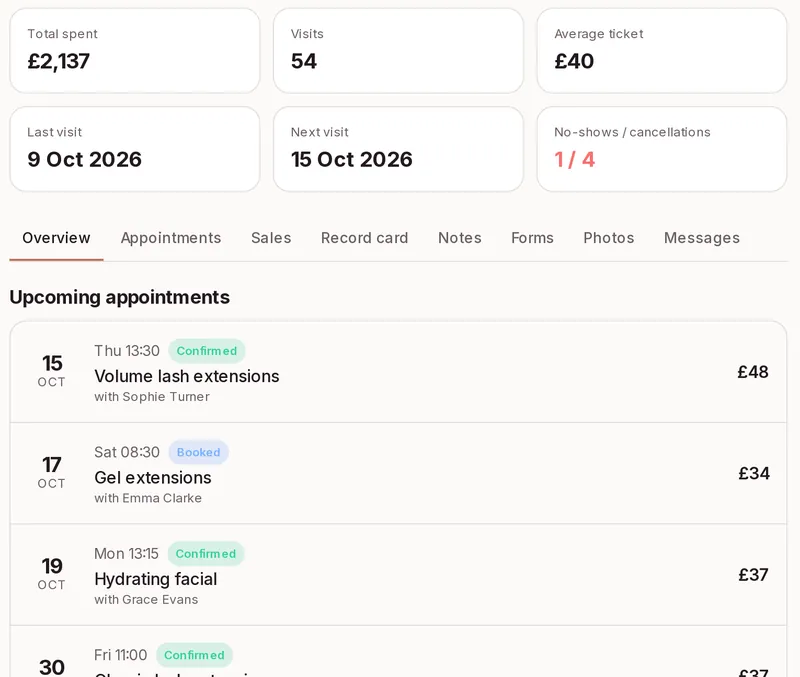800x677 pixels.
Task: Click the Mon 13:15 time label
Action: click(x=127, y=554)
